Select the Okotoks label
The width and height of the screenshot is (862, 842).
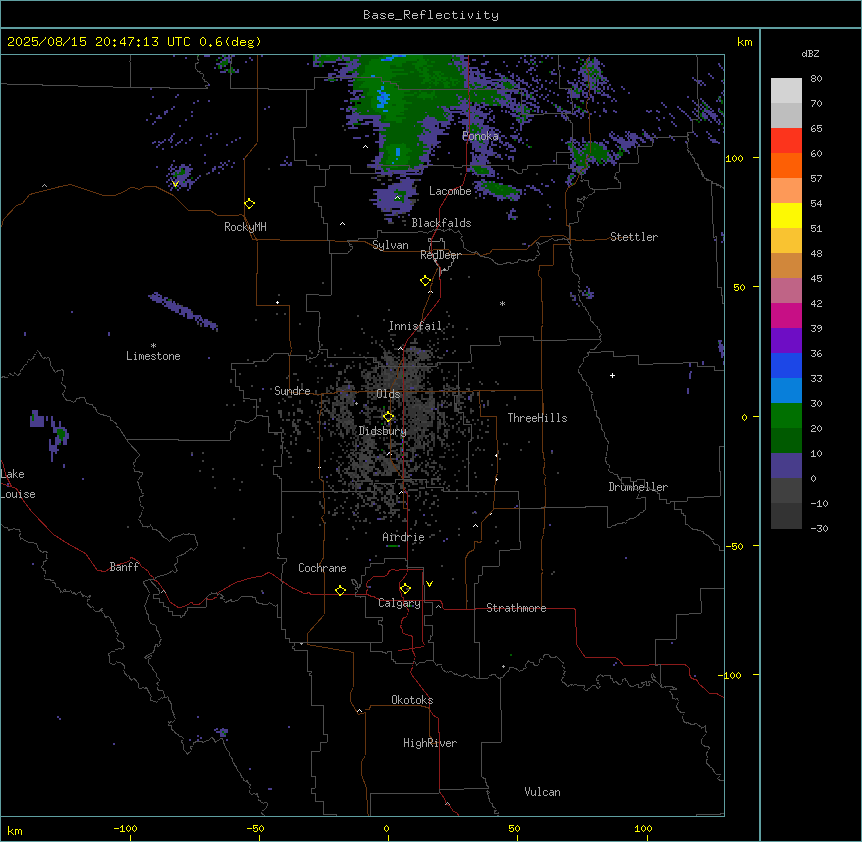[x=412, y=700]
